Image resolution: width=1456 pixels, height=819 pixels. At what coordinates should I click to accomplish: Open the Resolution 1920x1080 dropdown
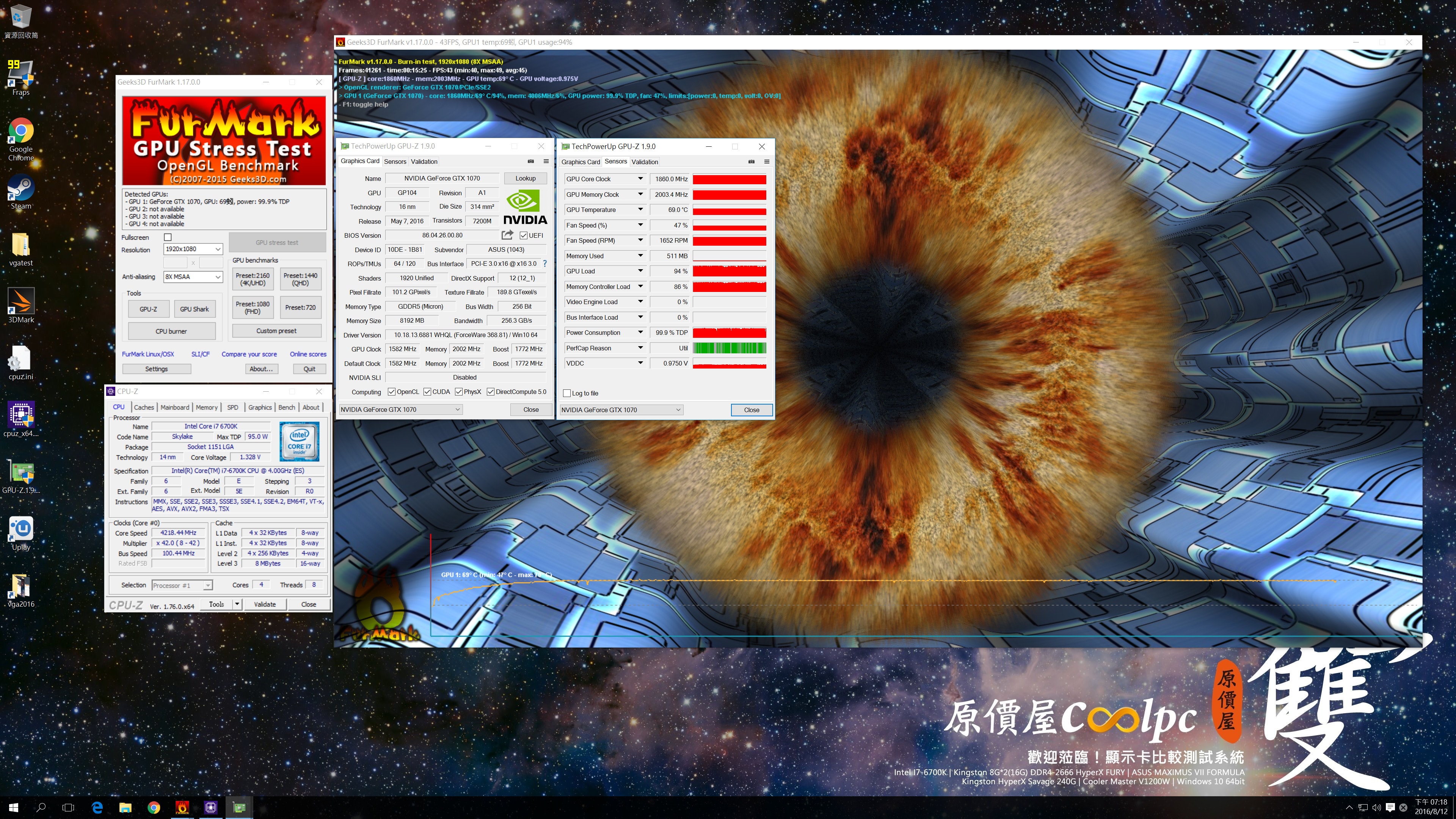[x=193, y=249]
